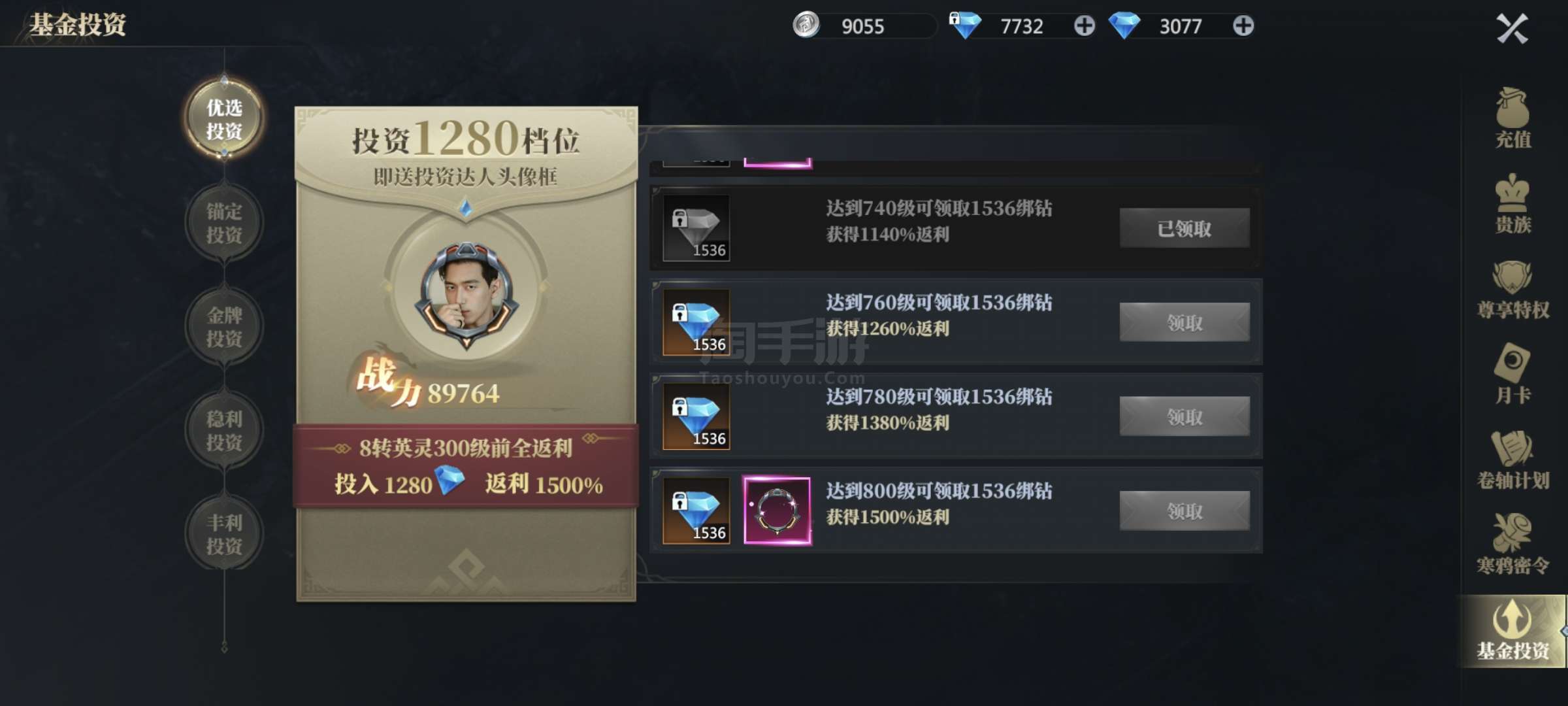Viewport: 1568px width, 706px height.
Task: Claim the level 780 reward with 领取
Action: pos(1184,416)
